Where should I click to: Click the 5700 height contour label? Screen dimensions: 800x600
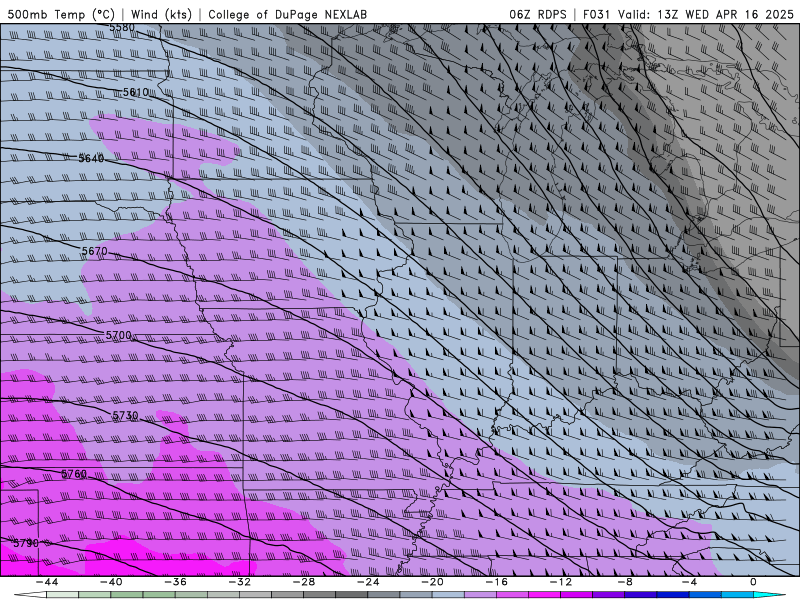click(118, 335)
